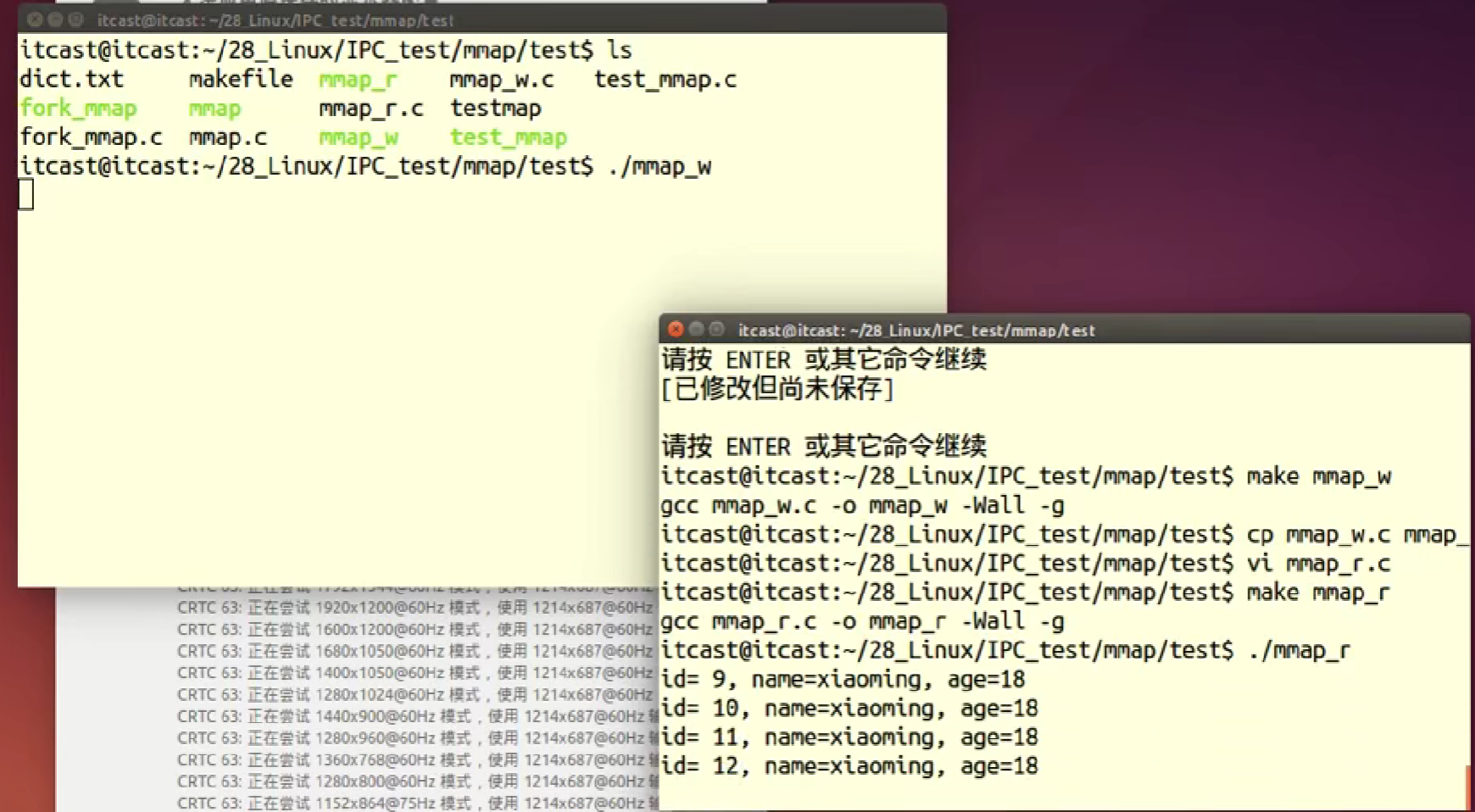This screenshot has width=1475, height=812.
Task: Select the green fork_mmap executable name
Action: point(78,108)
